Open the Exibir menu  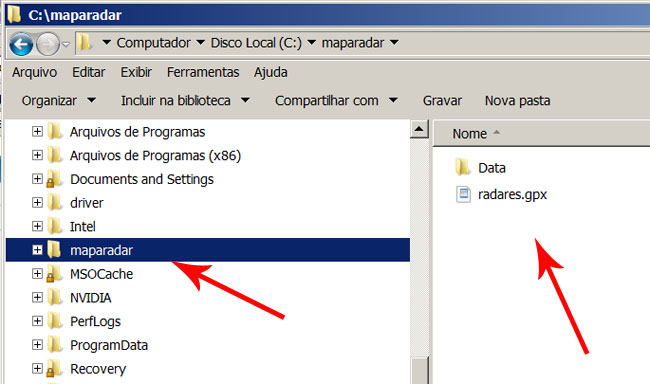[136, 72]
